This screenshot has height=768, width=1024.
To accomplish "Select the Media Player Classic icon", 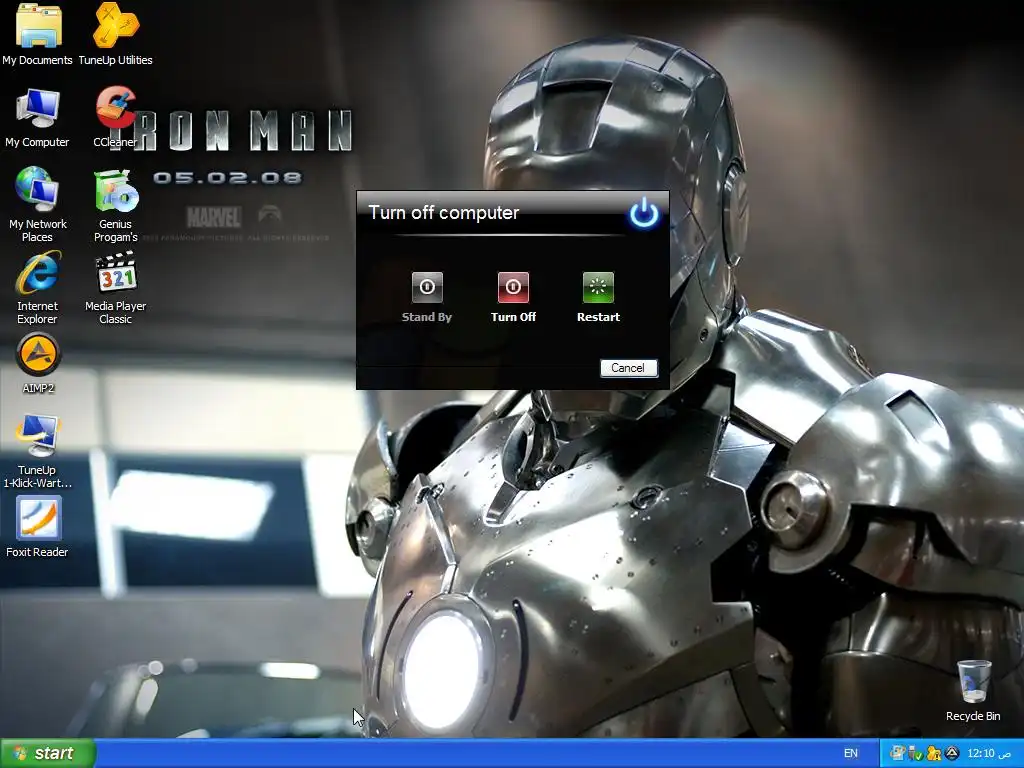I will coord(116,288).
